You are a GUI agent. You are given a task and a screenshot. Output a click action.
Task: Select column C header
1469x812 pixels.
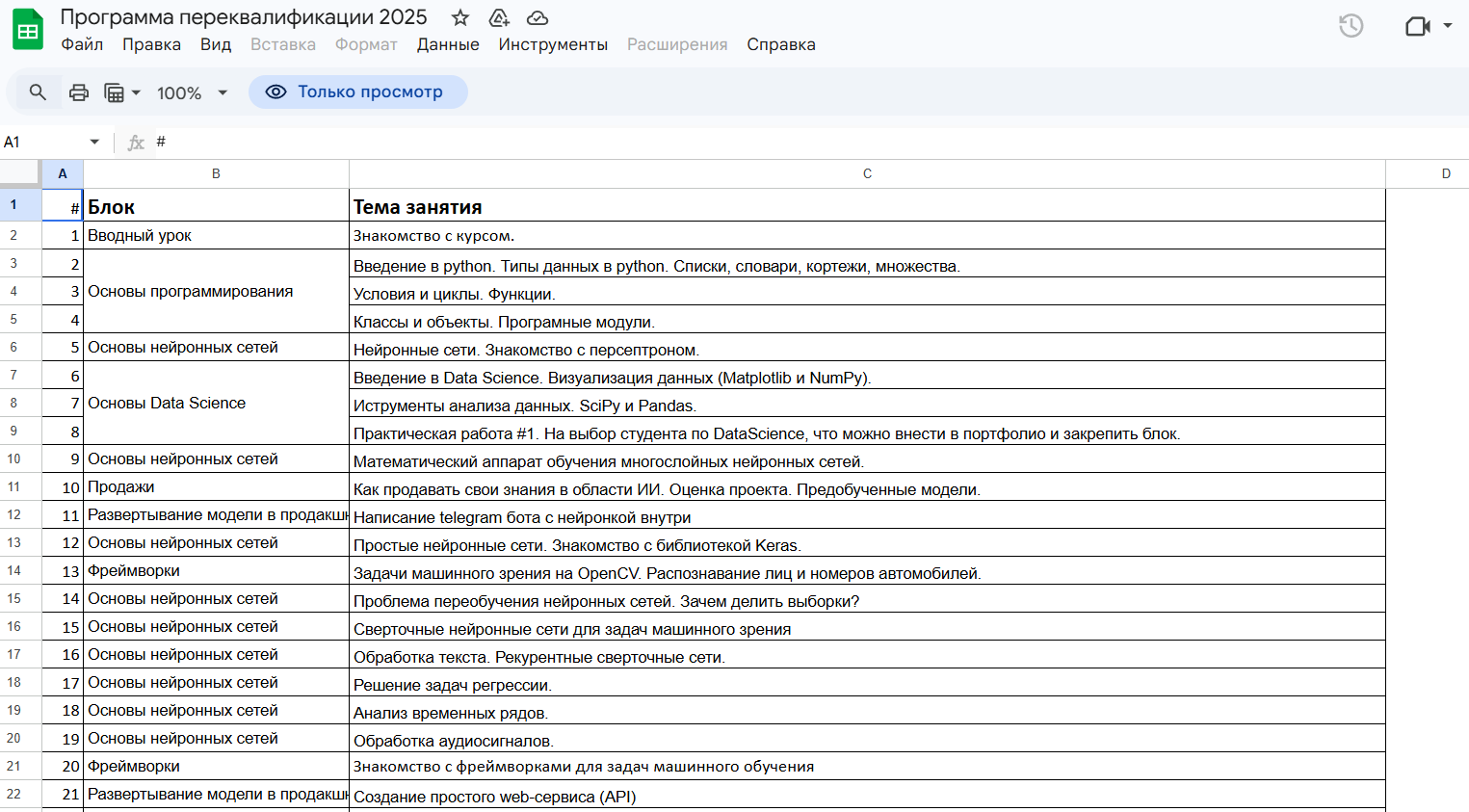pos(867,173)
